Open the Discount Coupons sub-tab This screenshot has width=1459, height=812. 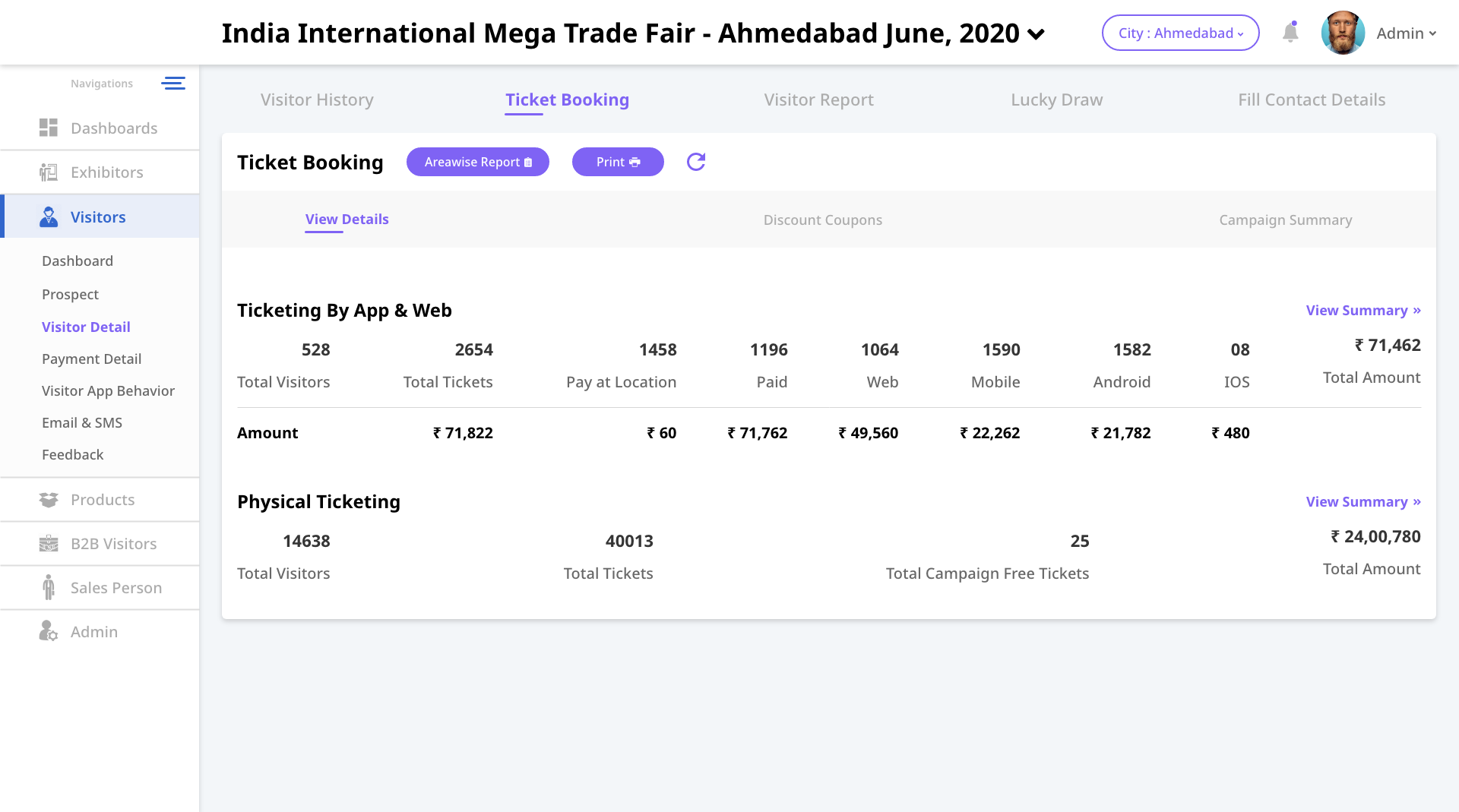point(822,220)
